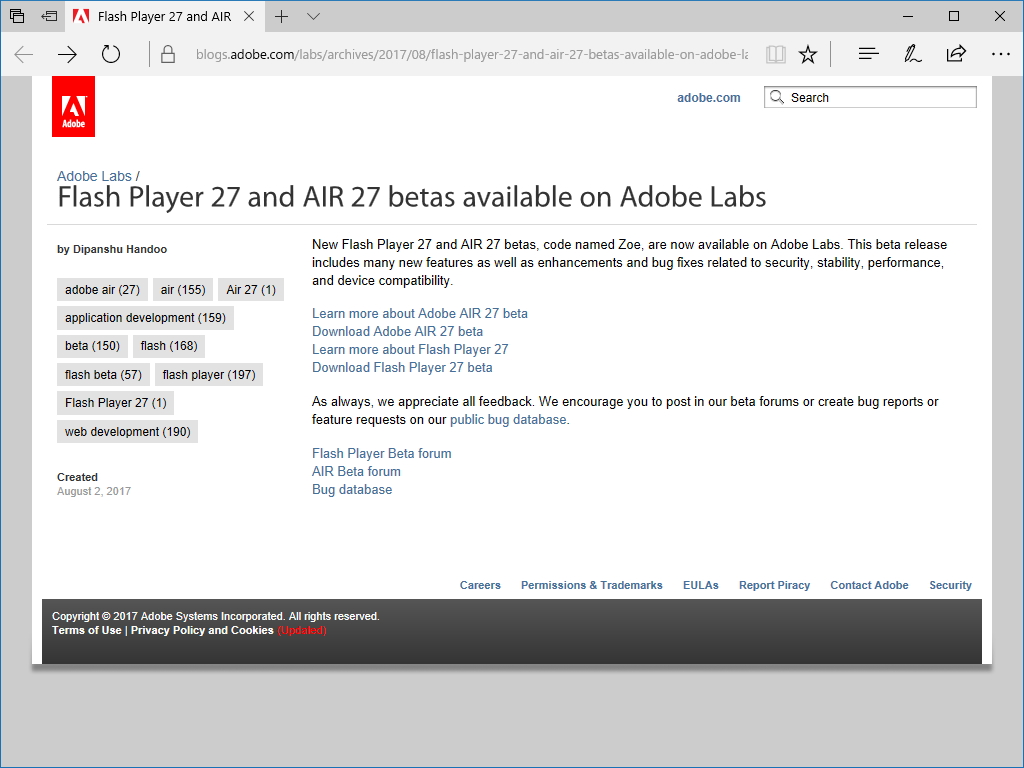Expand the tab preview chevron
The height and width of the screenshot is (768, 1024).
click(x=313, y=16)
